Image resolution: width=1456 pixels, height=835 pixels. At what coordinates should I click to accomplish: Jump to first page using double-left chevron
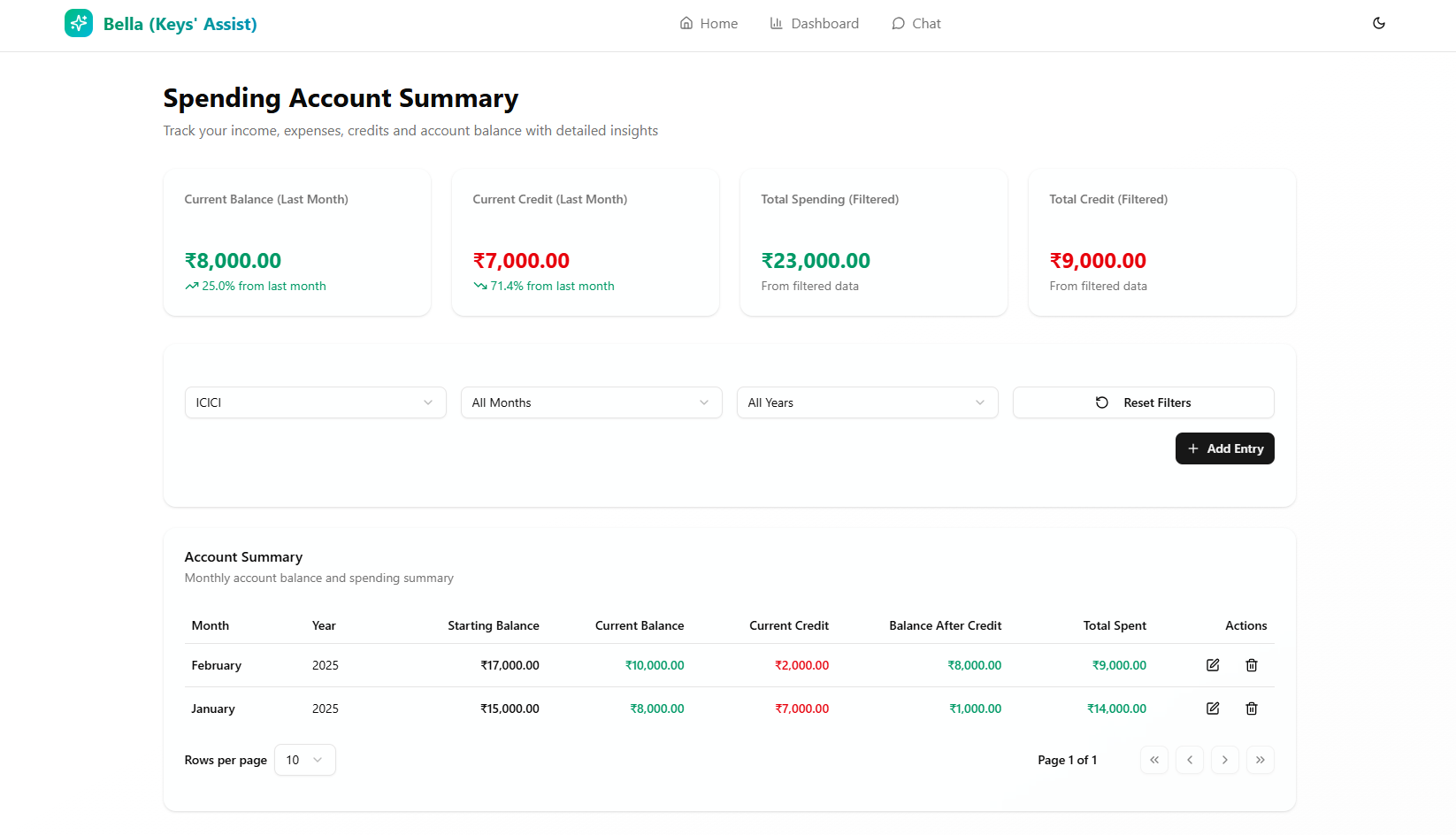click(x=1154, y=760)
